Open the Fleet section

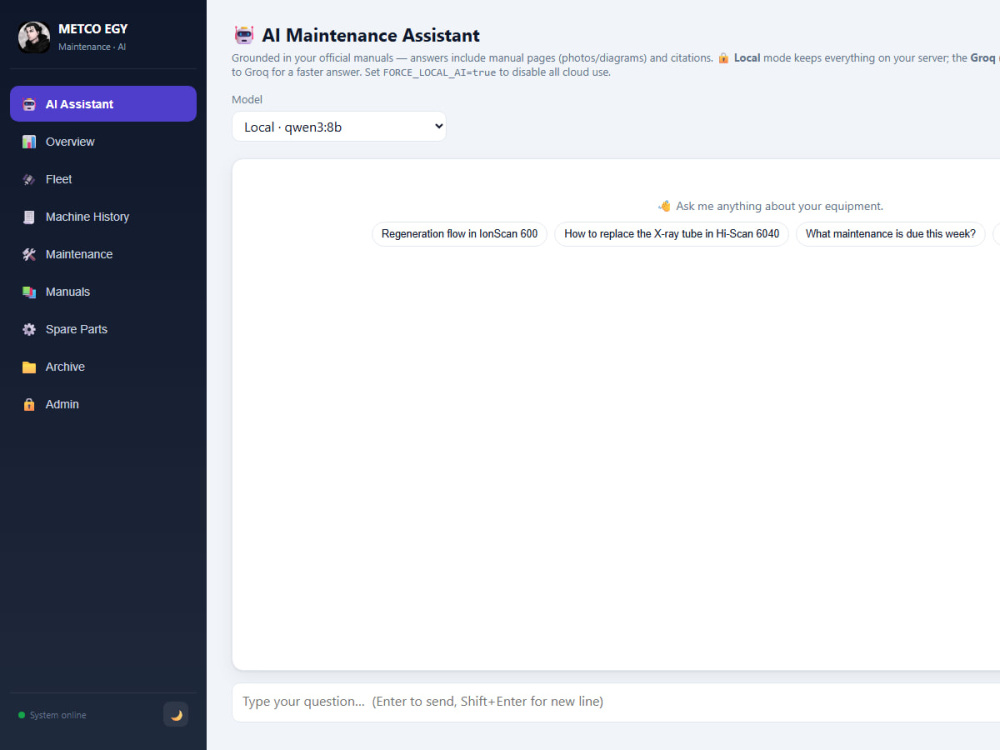coord(103,179)
